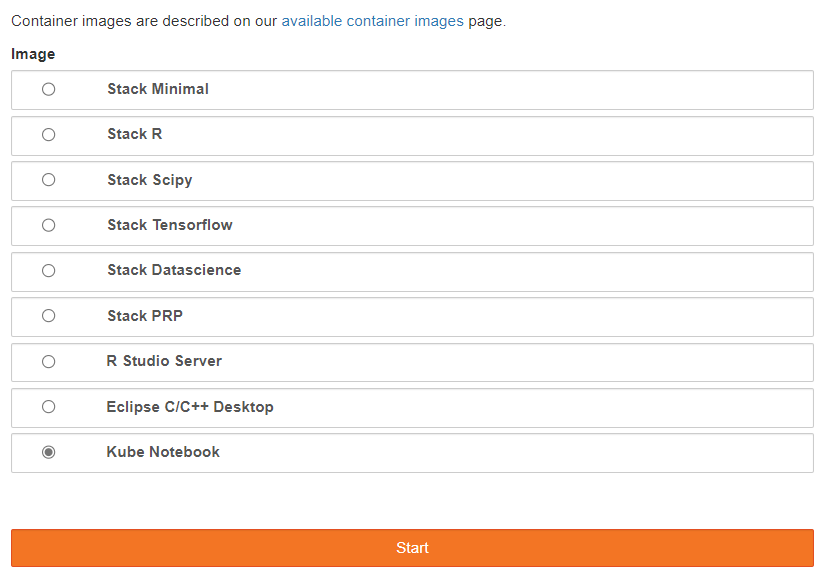Click the selected Kube Notebook radio button

click(48, 452)
